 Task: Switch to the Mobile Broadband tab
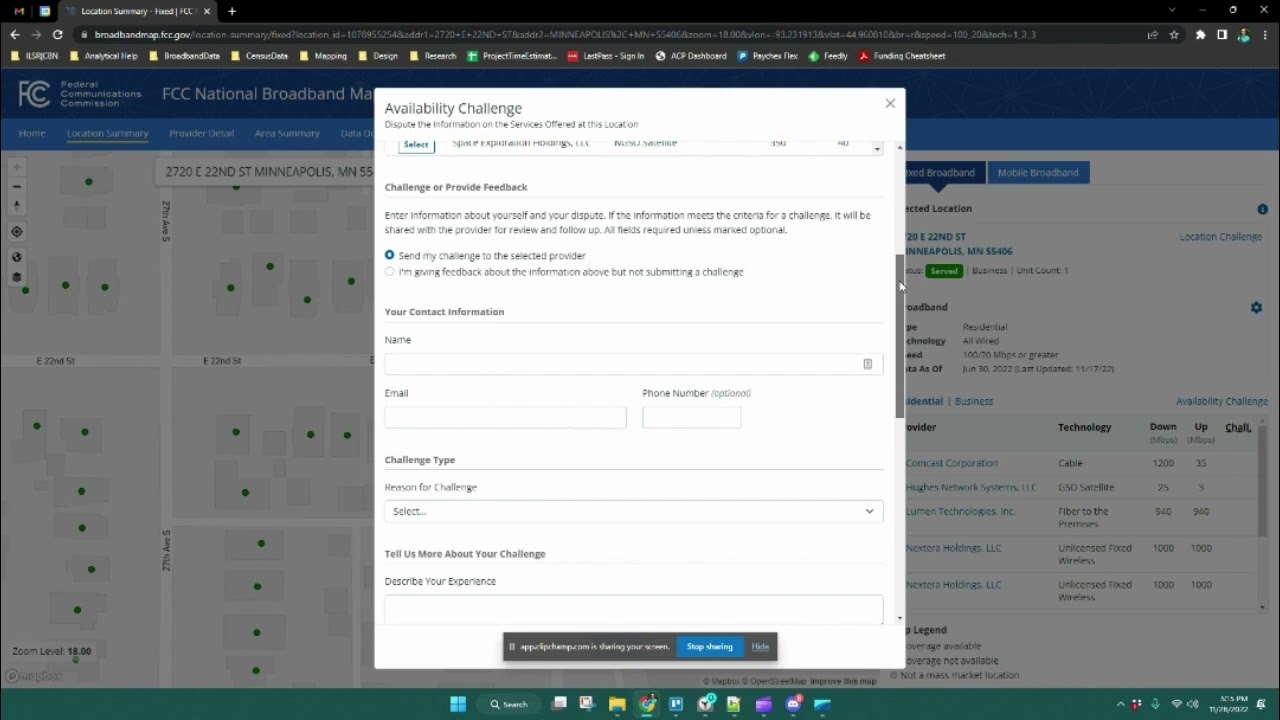(1038, 172)
